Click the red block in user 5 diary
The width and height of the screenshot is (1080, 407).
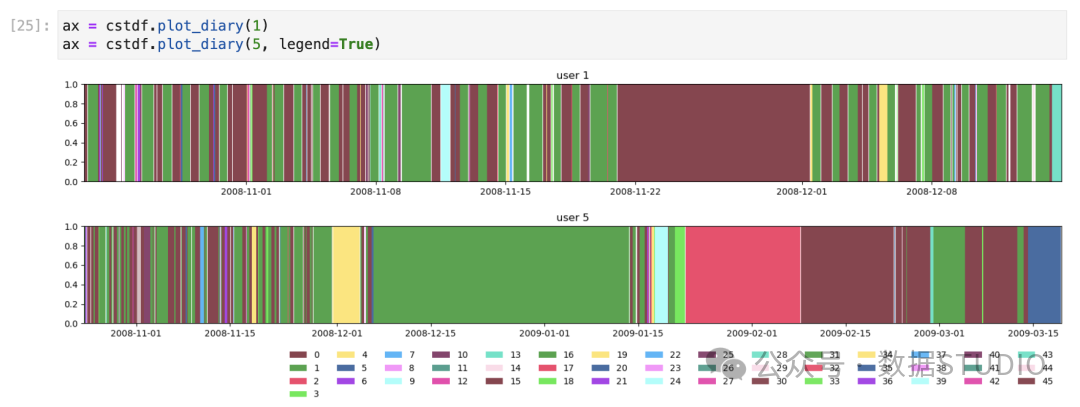pos(743,274)
